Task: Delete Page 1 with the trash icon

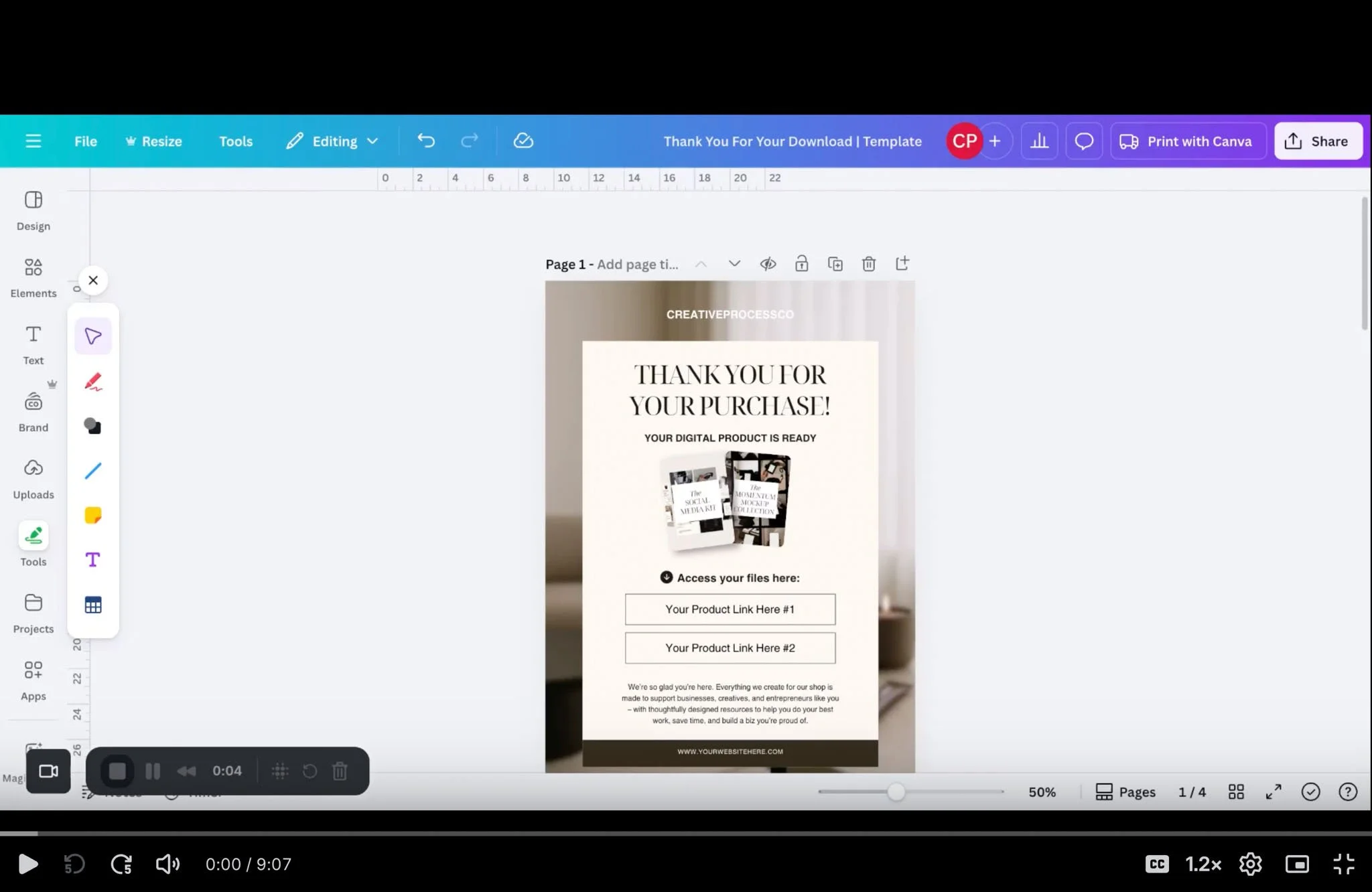Action: 869,264
